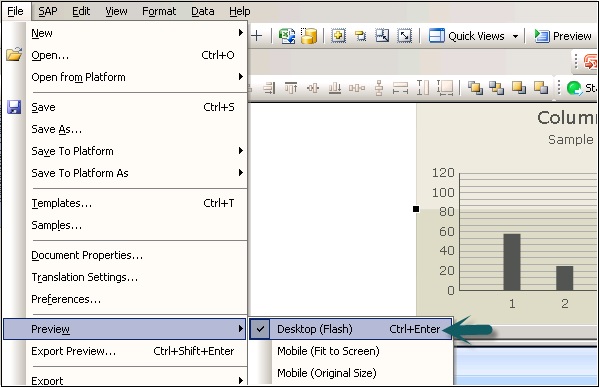Open the Format menu

(x=159, y=11)
